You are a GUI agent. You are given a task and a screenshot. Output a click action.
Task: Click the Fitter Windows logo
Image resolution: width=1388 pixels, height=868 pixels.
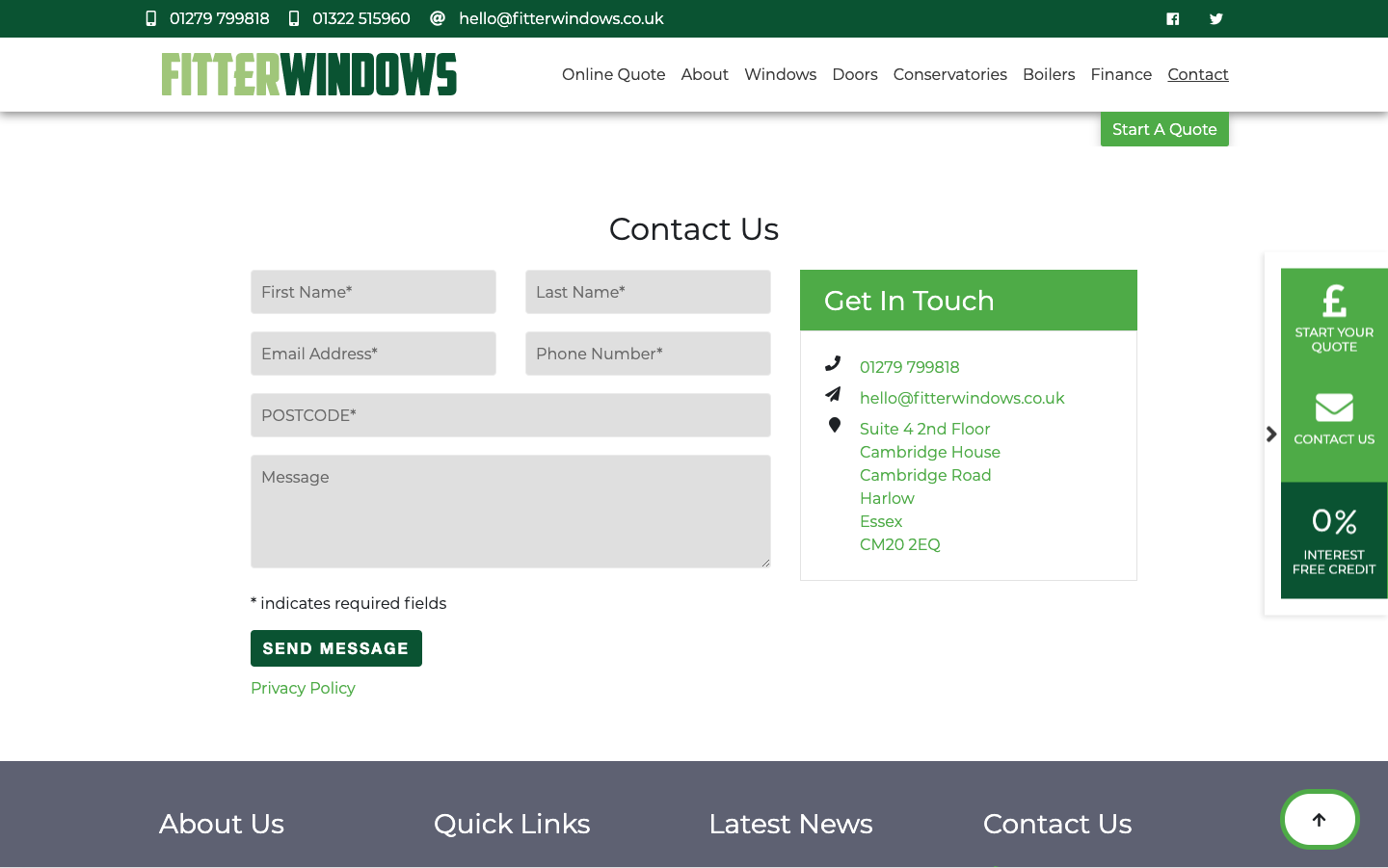[x=308, y=74]
